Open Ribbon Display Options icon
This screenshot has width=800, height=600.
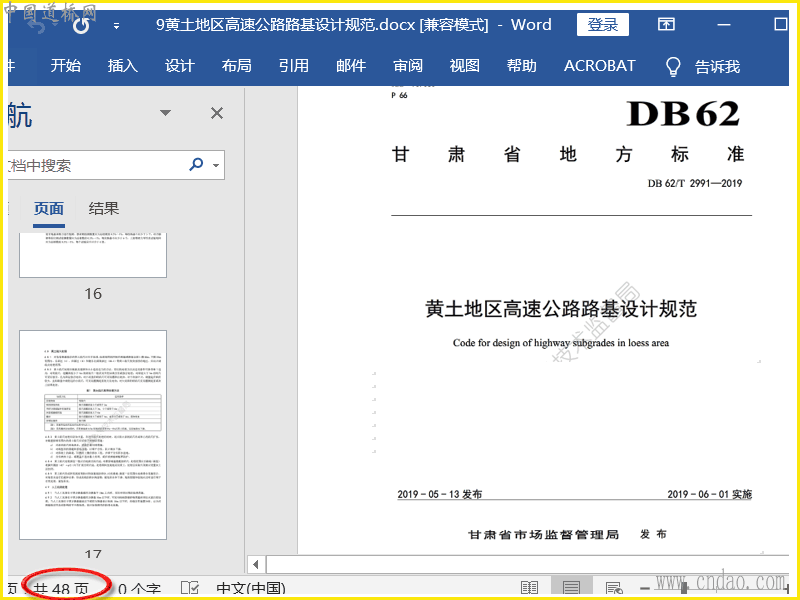(x=666, y=24)
